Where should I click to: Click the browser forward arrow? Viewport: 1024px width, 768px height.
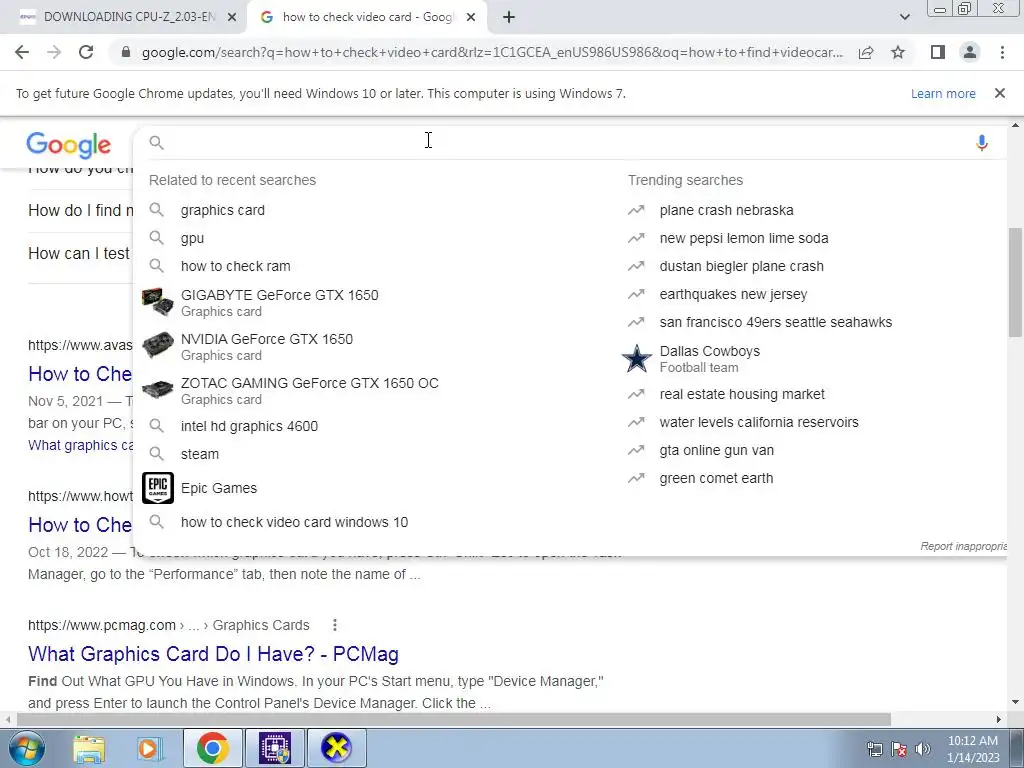pyautogui.click(x=54, y=52)
